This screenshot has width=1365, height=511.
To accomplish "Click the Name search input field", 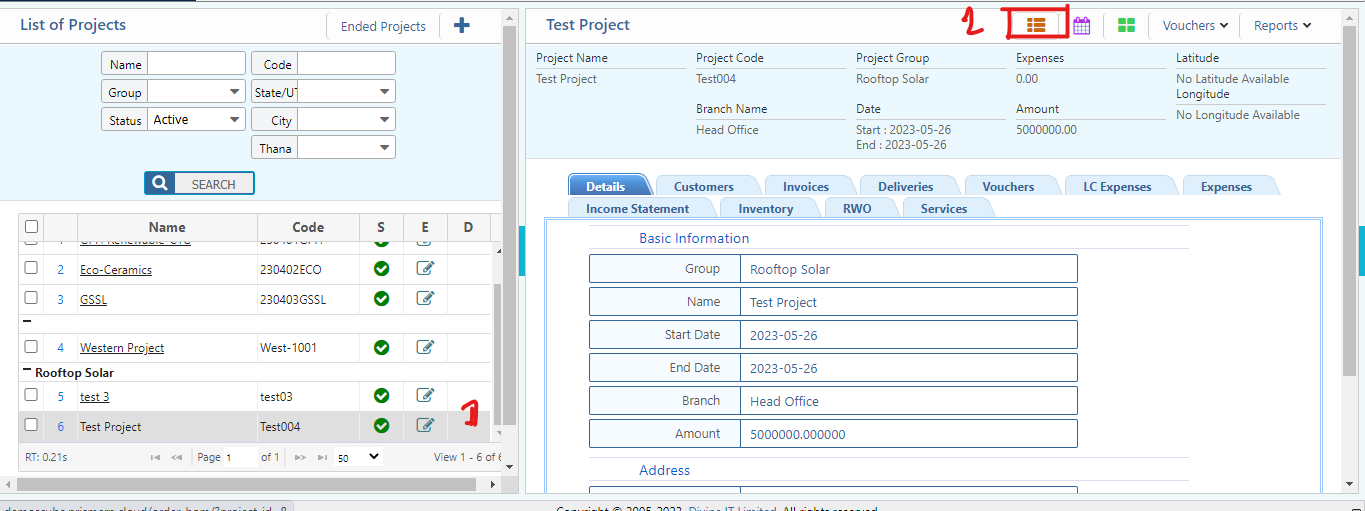I will (x=197, y=64).
